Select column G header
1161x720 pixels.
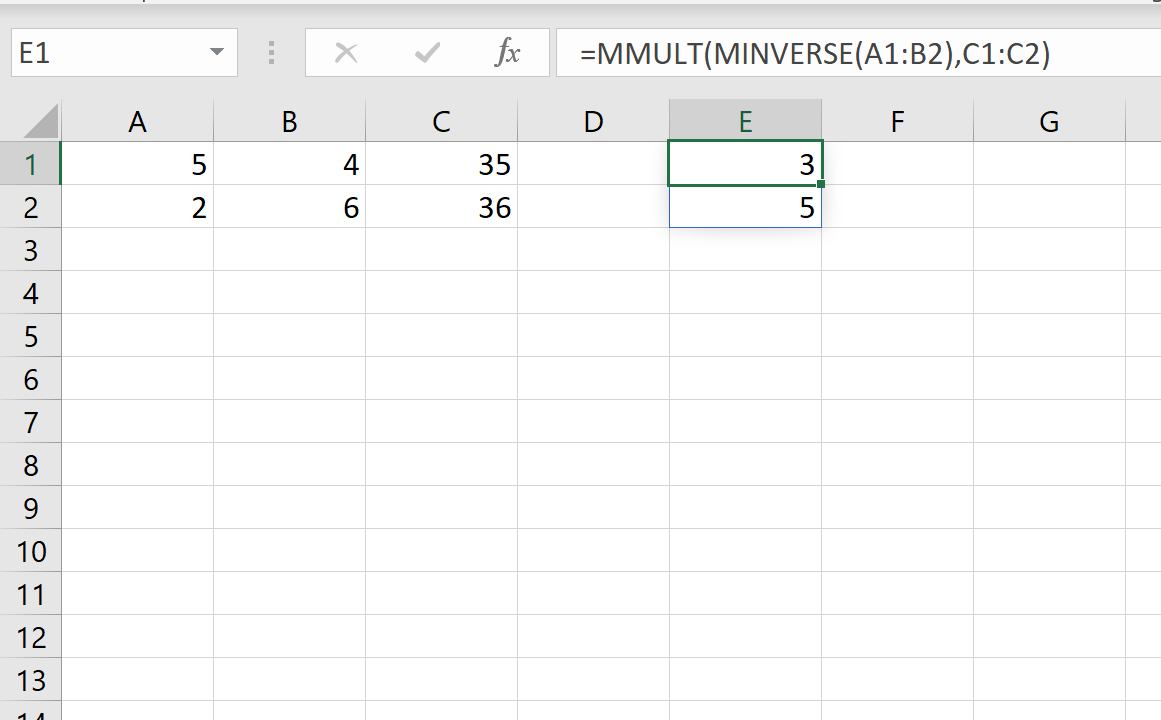tap(1048, 122)
